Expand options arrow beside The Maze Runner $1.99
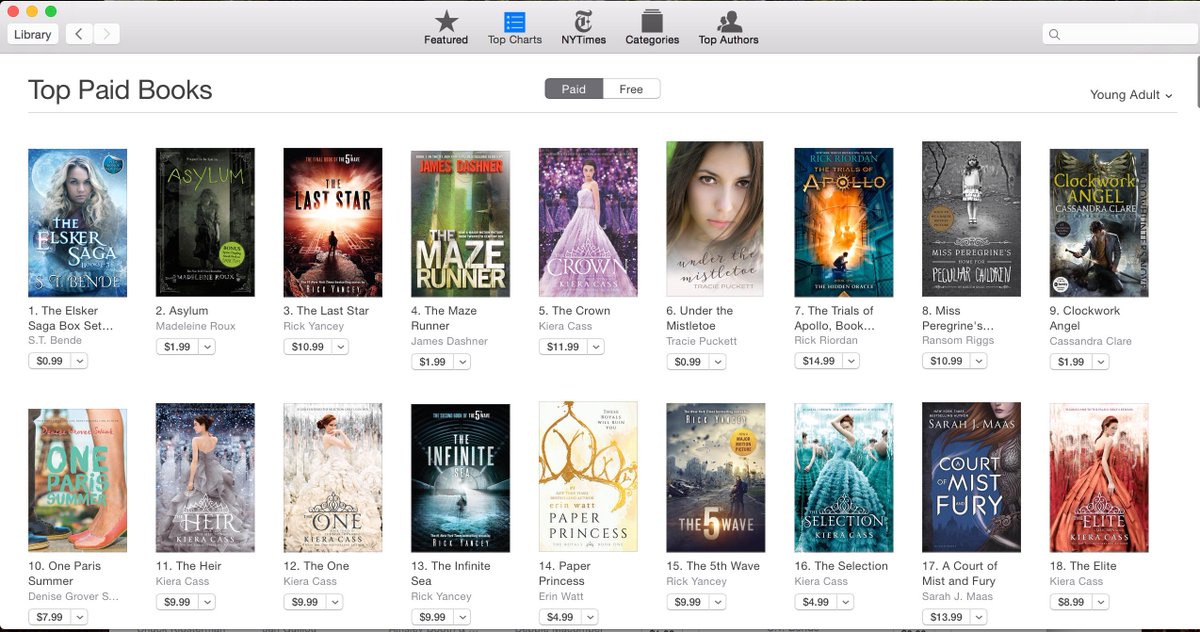This screenshot has height=632, width=1200. tap(461, 361)
